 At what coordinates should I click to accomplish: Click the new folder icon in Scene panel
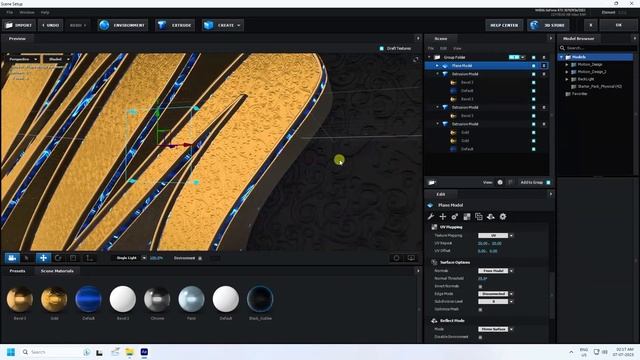[x=432, y=182]
